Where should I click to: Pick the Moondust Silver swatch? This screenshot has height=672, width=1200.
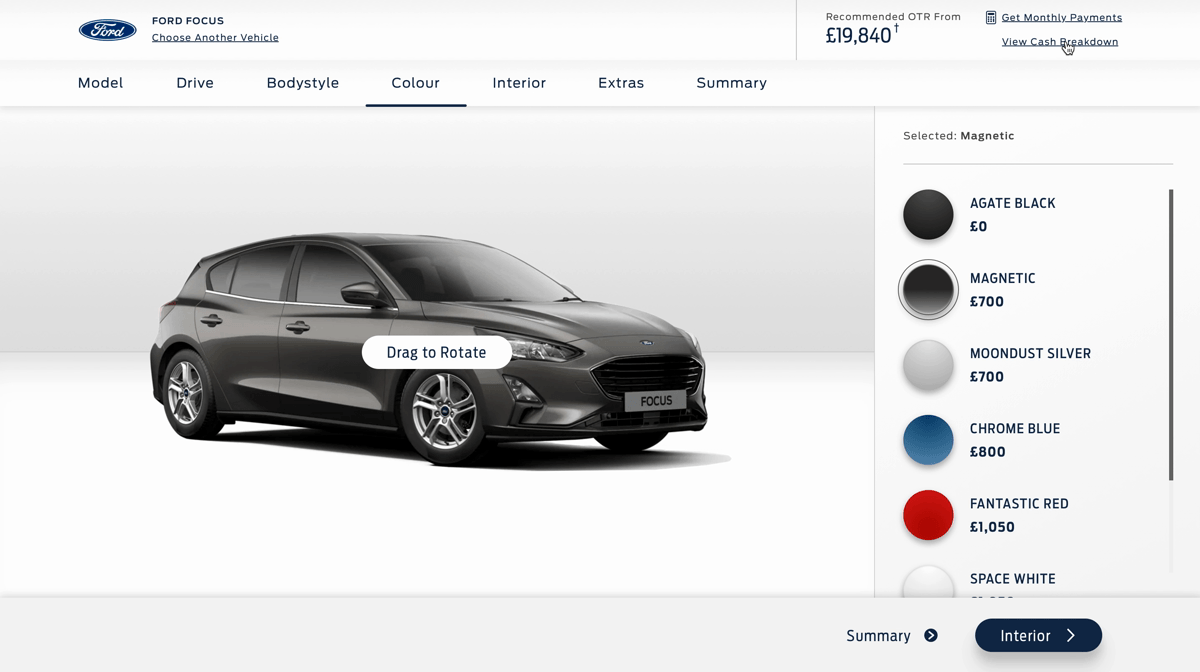click(x=928, y=365)
